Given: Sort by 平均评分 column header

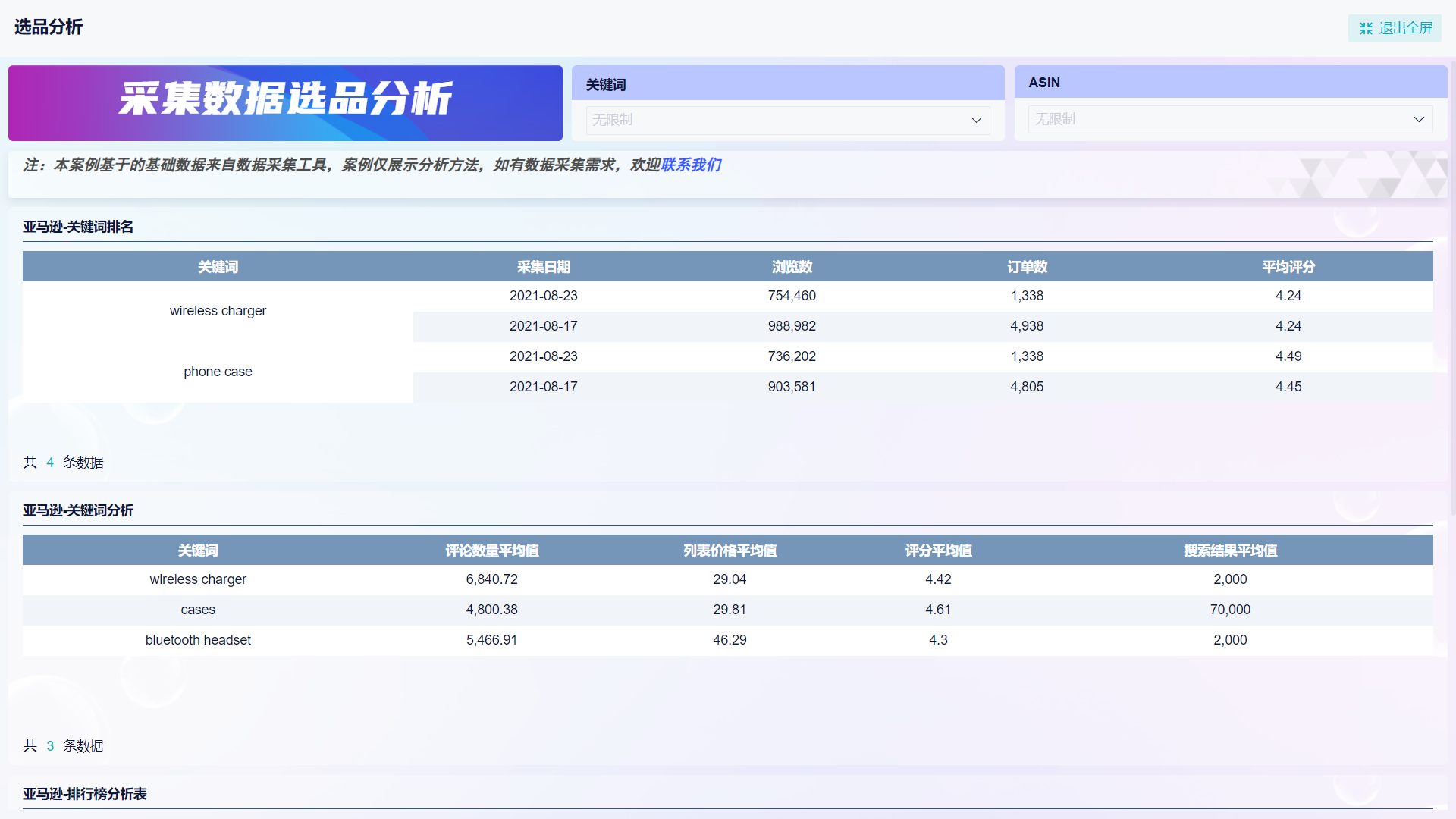Looking at the screenshot, I should click(1288, 267).
